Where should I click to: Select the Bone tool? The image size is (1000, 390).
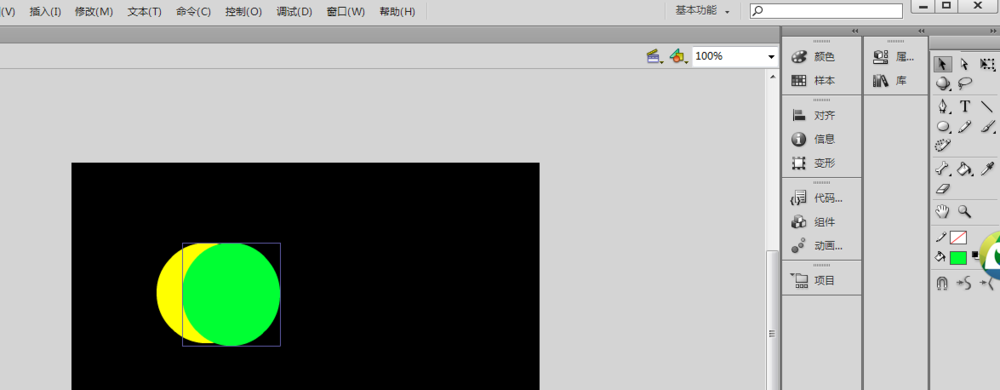coord(943,169)
